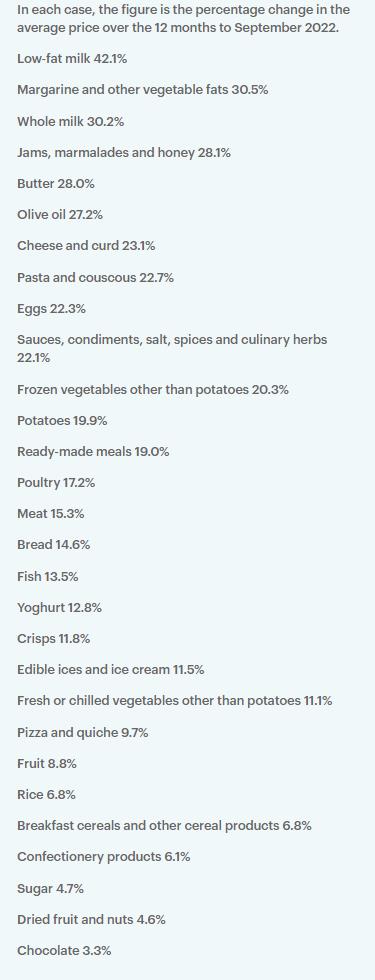Select the Chocolate 3.3% entry
The width and height of the screenshot is (375, 980).
pyautogui.click(x=64, y=951)
